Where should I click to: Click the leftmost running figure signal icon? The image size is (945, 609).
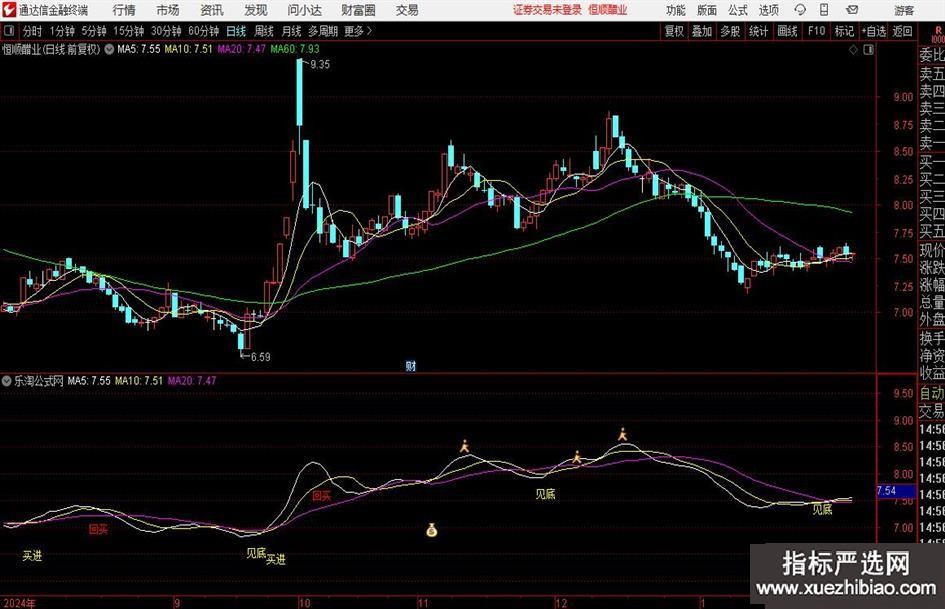464,446
